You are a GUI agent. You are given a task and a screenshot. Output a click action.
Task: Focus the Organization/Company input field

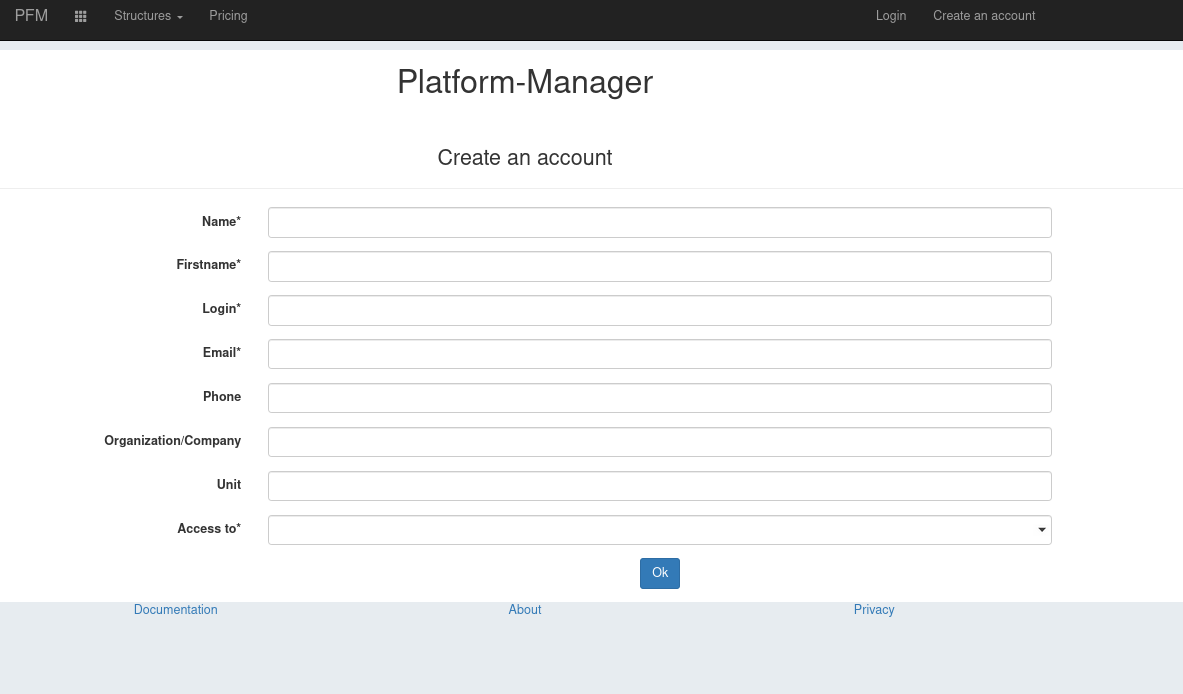[x=659, y=442]
